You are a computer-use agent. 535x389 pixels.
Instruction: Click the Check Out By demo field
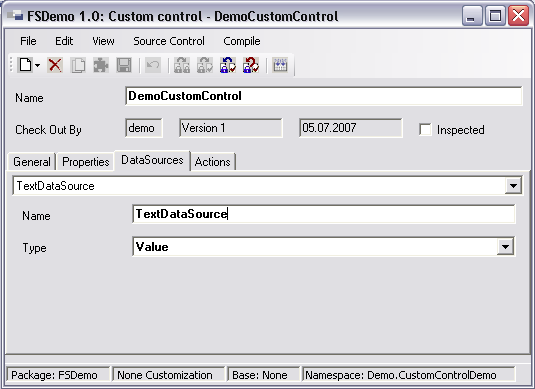pos(144,128)
